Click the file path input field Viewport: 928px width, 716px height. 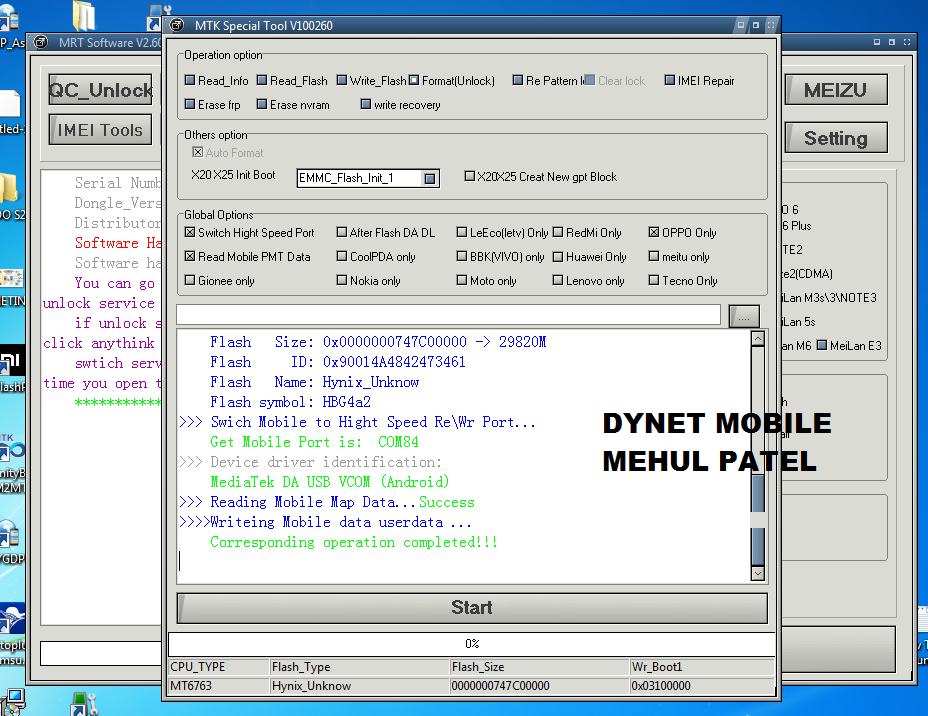(x=448, y=315)
